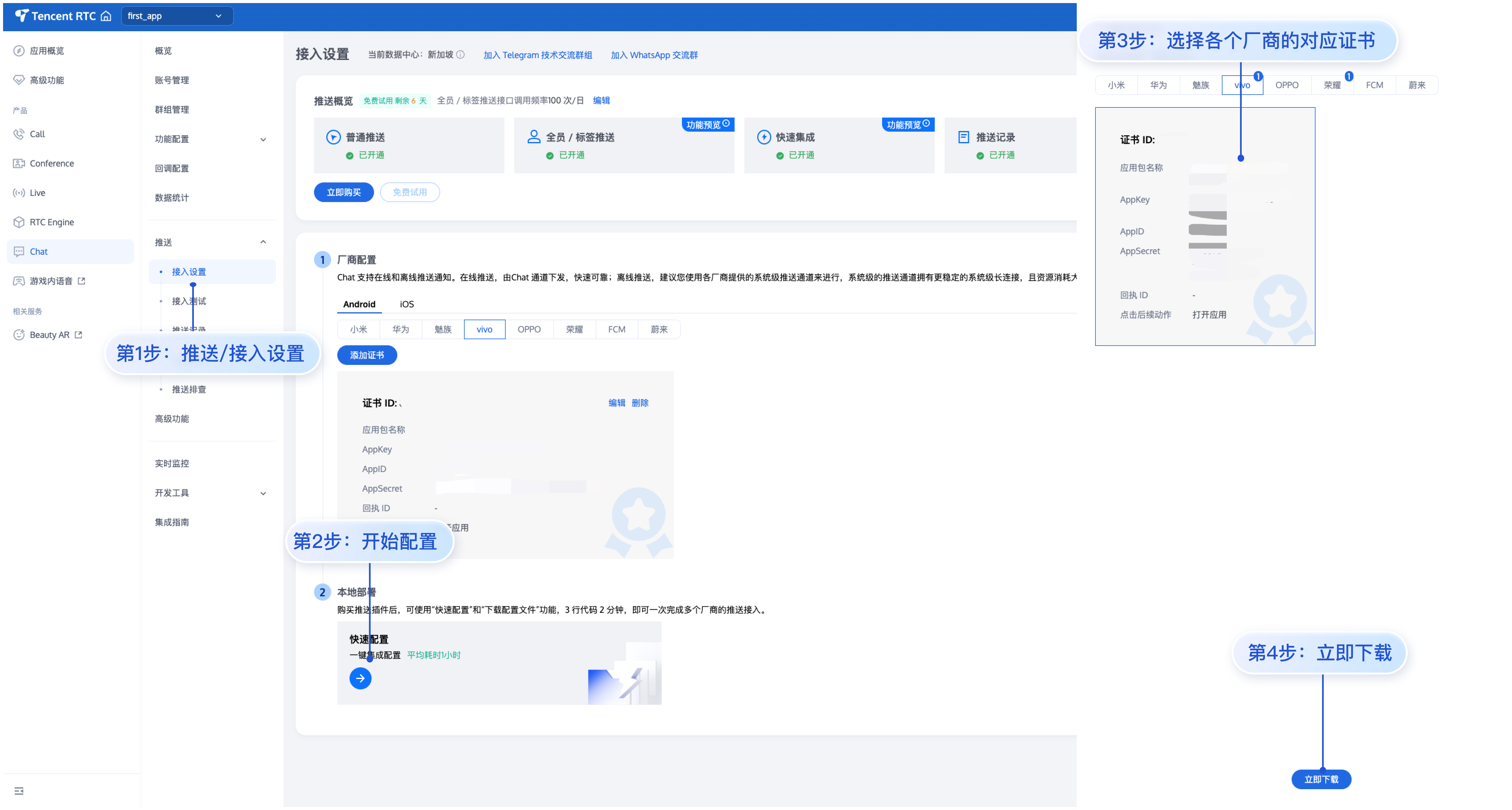Click the Tencent RTC home icon

106,16
